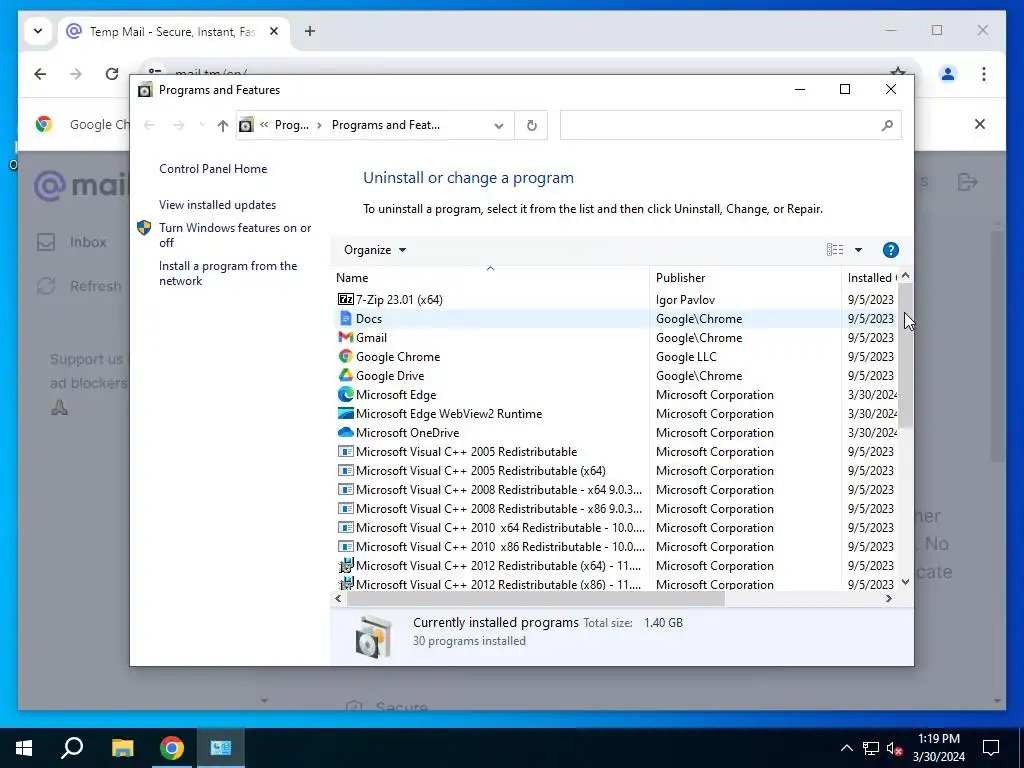
Task: Open the notification center icon
Action: coord(991,748)
